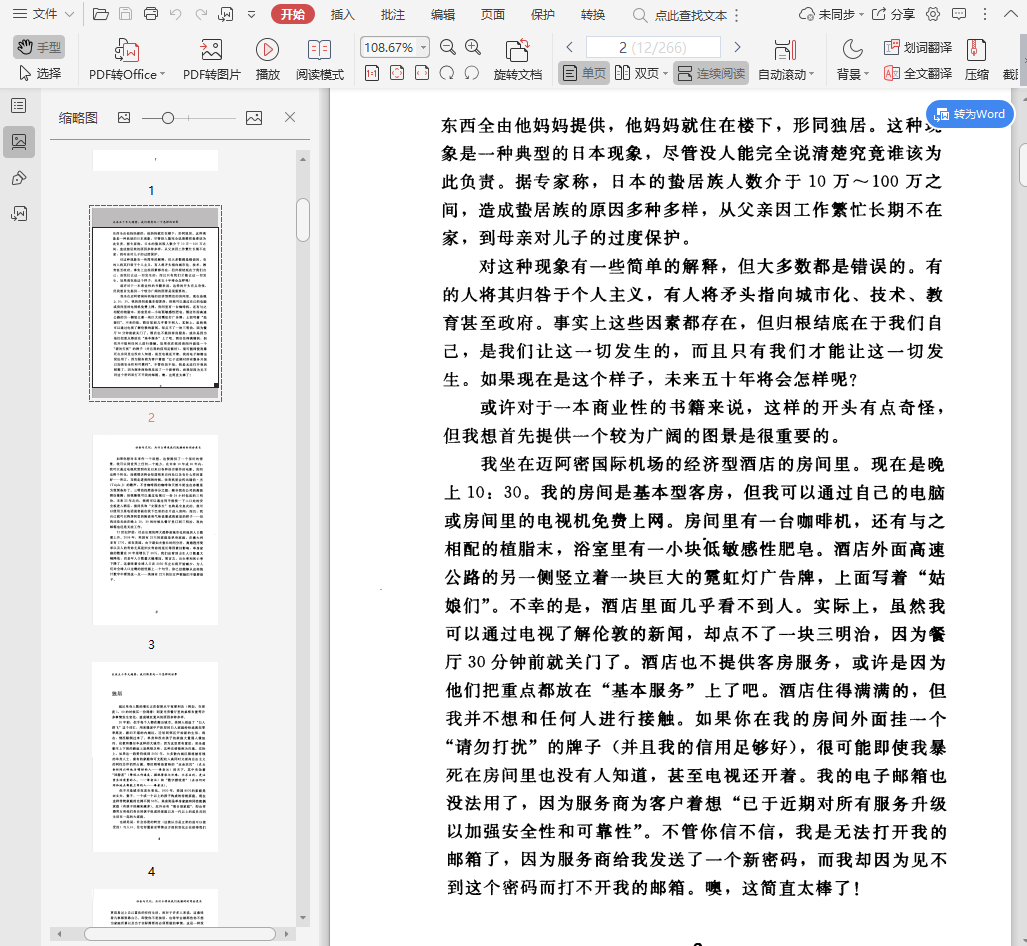This screenshot has height=946, width=1027.
Task: Open the bookmarks outline sidebar icon
Action: [18, 106]
